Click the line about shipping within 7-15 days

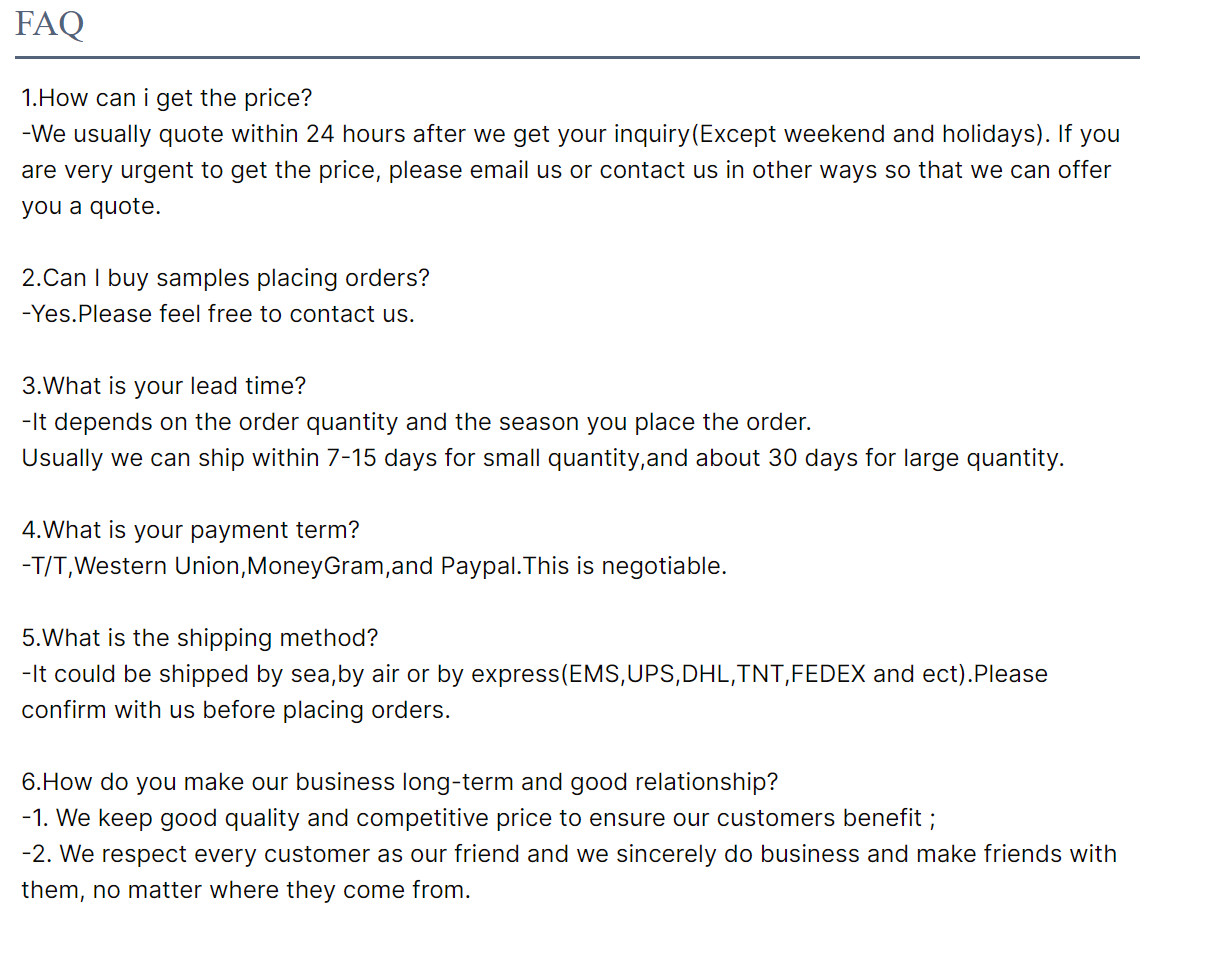pyautogui.click(x=543, y=458)
